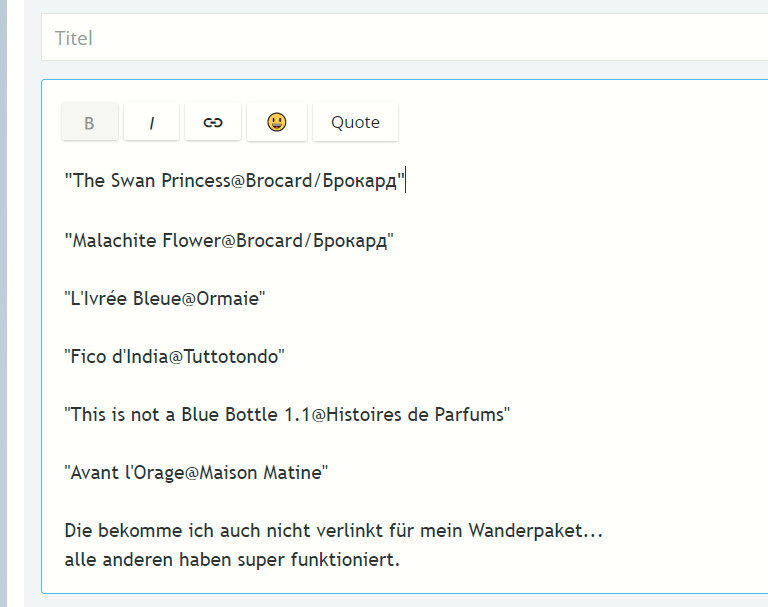The height and width of the screenshot is (607, 768).
Task: Click the line "Avant l'Orage@Maison Matine"
Action: point(196,473)
